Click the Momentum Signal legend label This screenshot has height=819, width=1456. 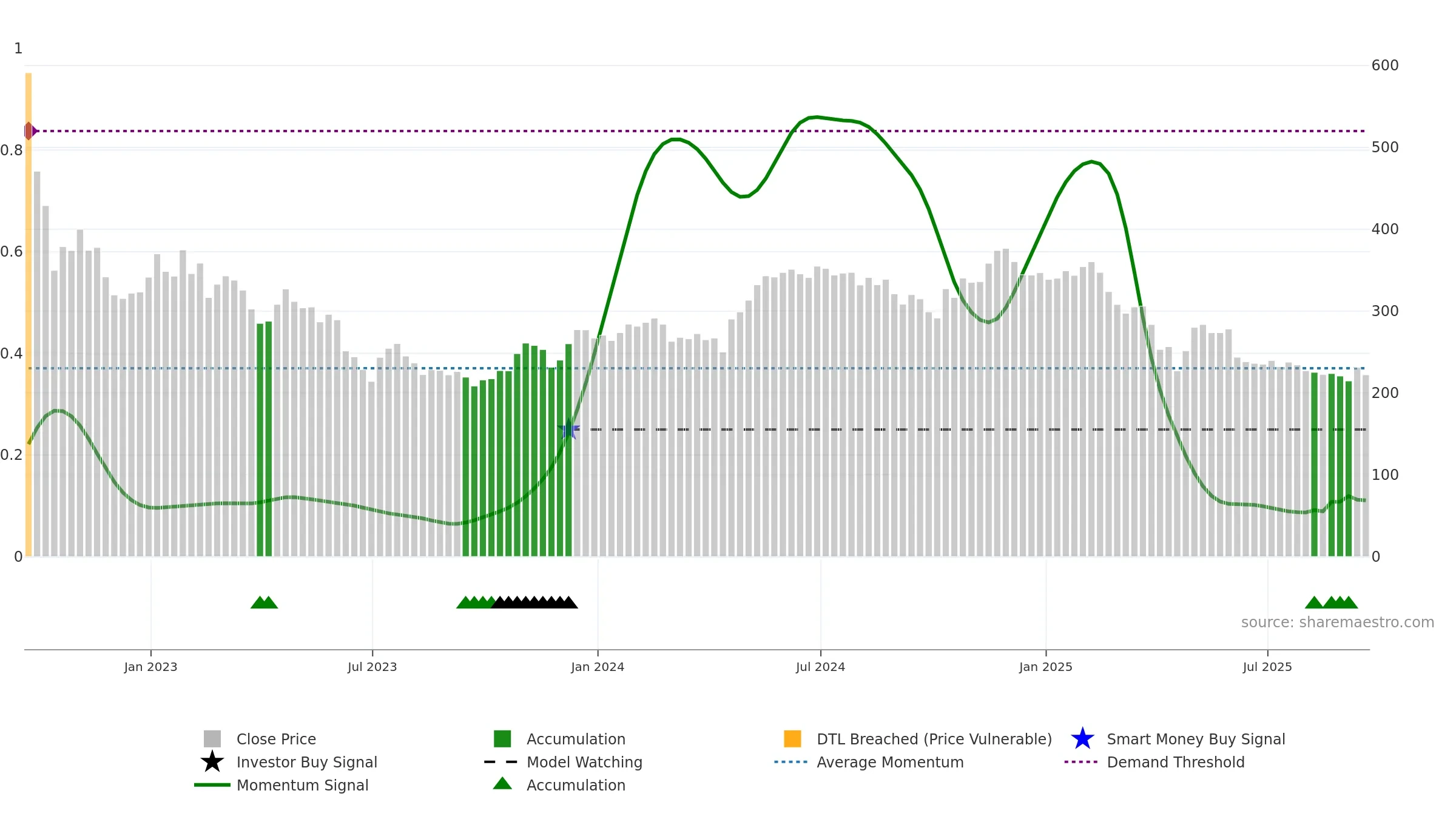(302, 785)
